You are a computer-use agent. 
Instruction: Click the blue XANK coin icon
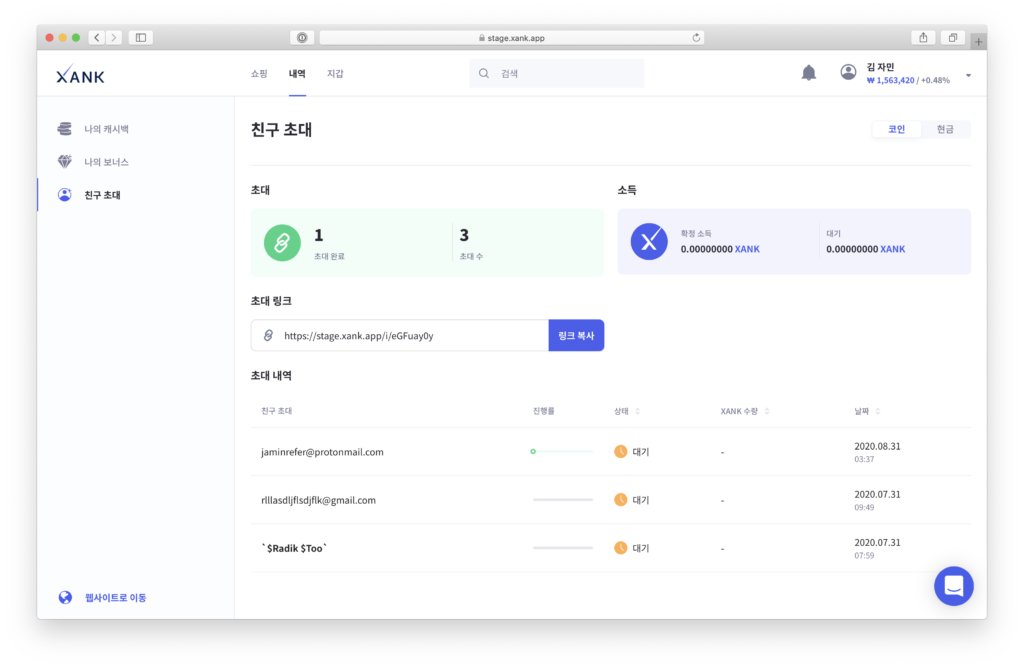648,242
